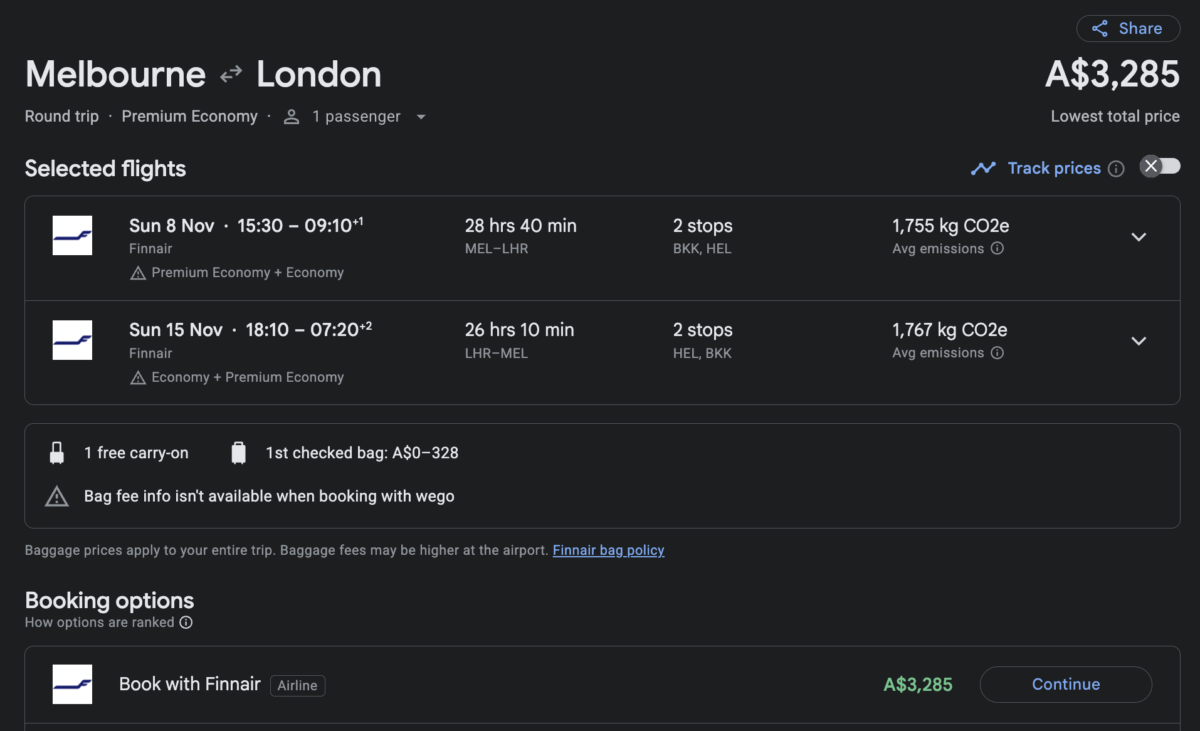Click Continue to book with Finnair
The height and width of the screenshot is (731, 1200).
click(1066, 684)
